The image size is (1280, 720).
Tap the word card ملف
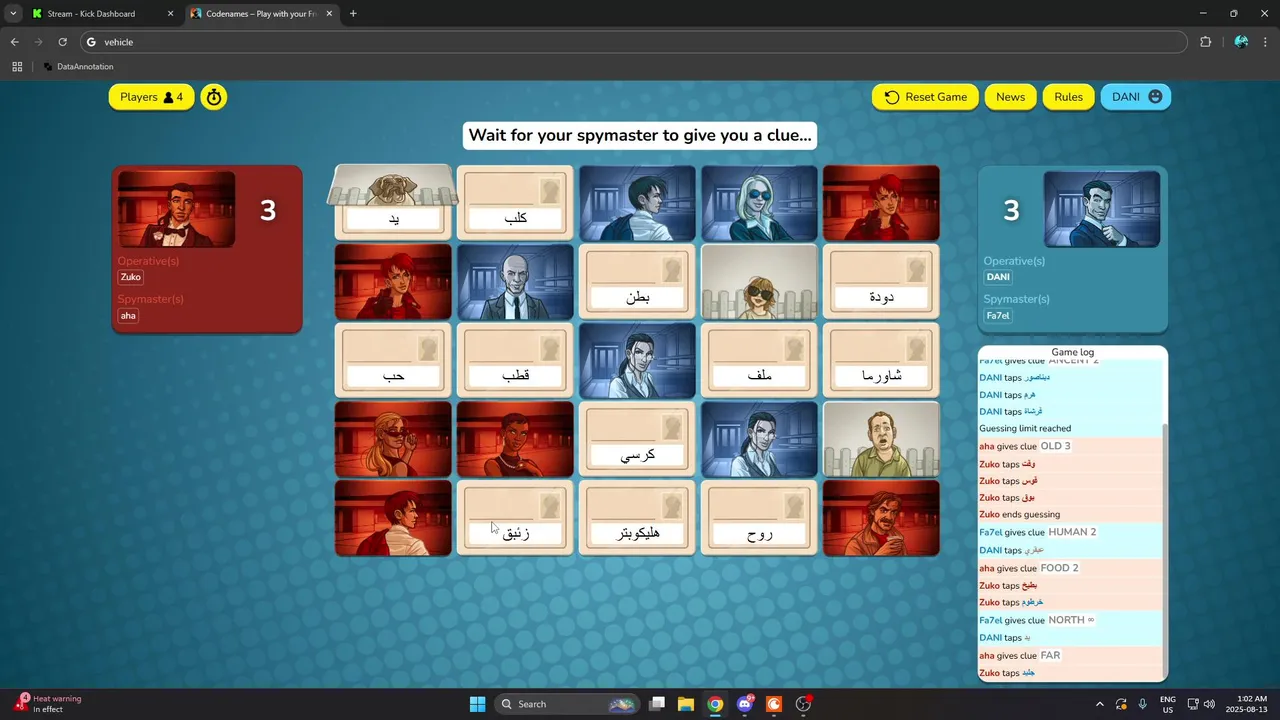(759, 361)
